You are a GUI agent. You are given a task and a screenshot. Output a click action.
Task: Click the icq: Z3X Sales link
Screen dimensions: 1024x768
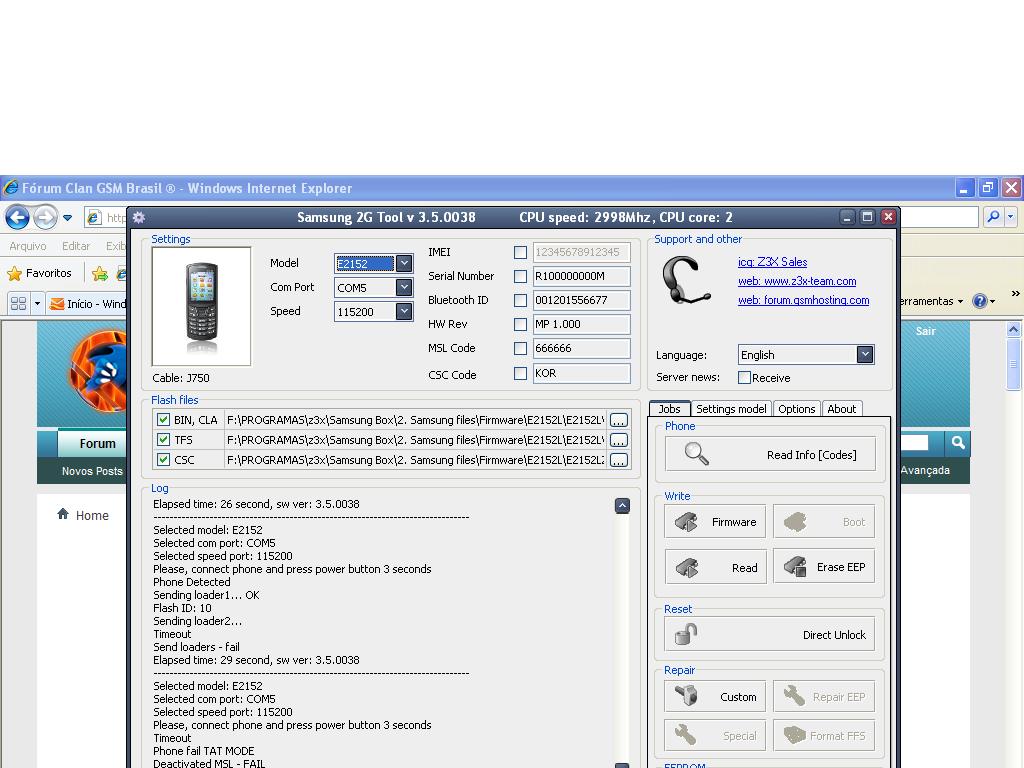click(773, 262)
